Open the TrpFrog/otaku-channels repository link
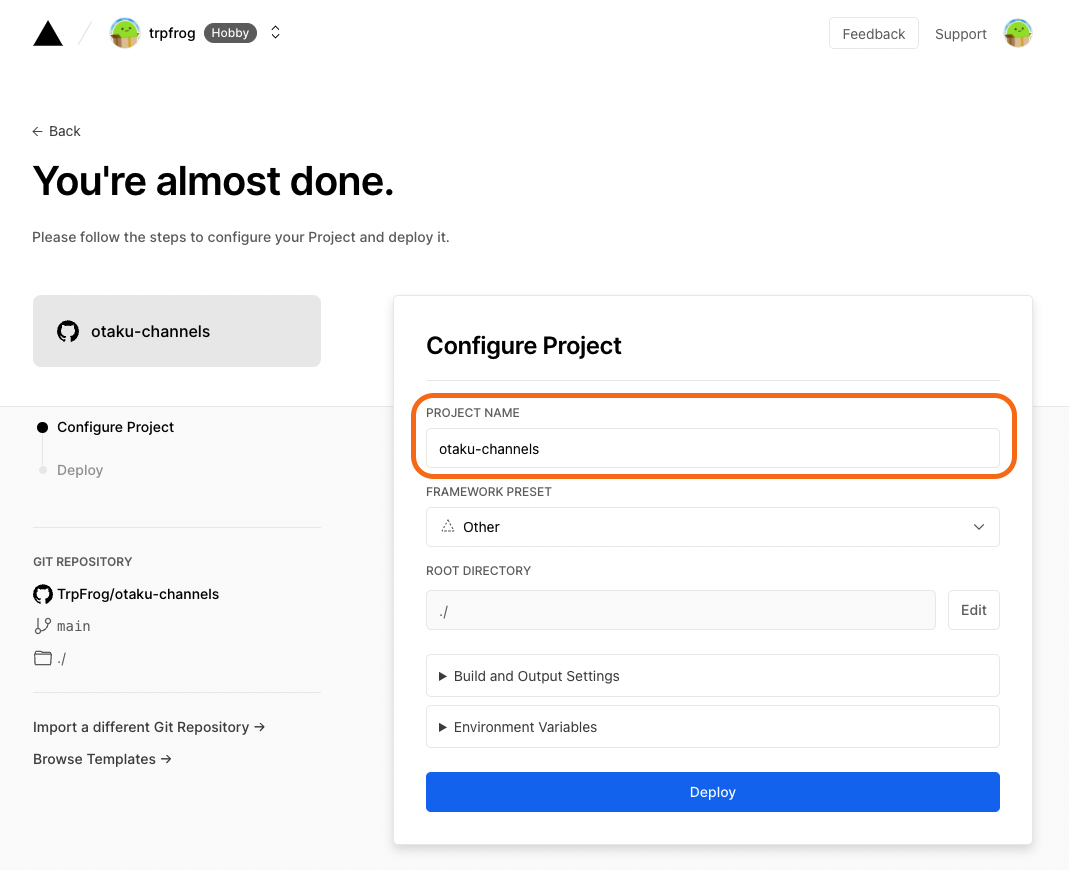This screenshot has height=870, width=1069. click(x=138, y=594)
